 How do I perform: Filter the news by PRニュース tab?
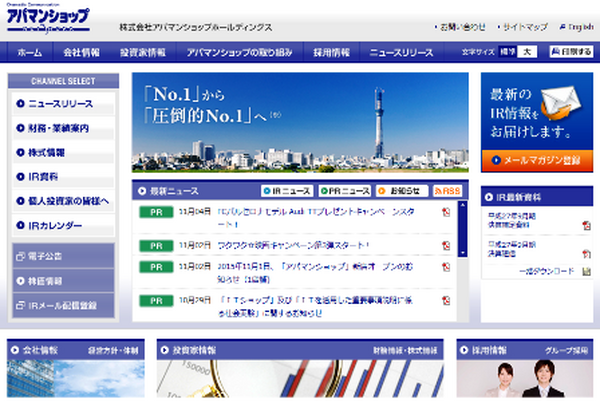tap(344, 191)
